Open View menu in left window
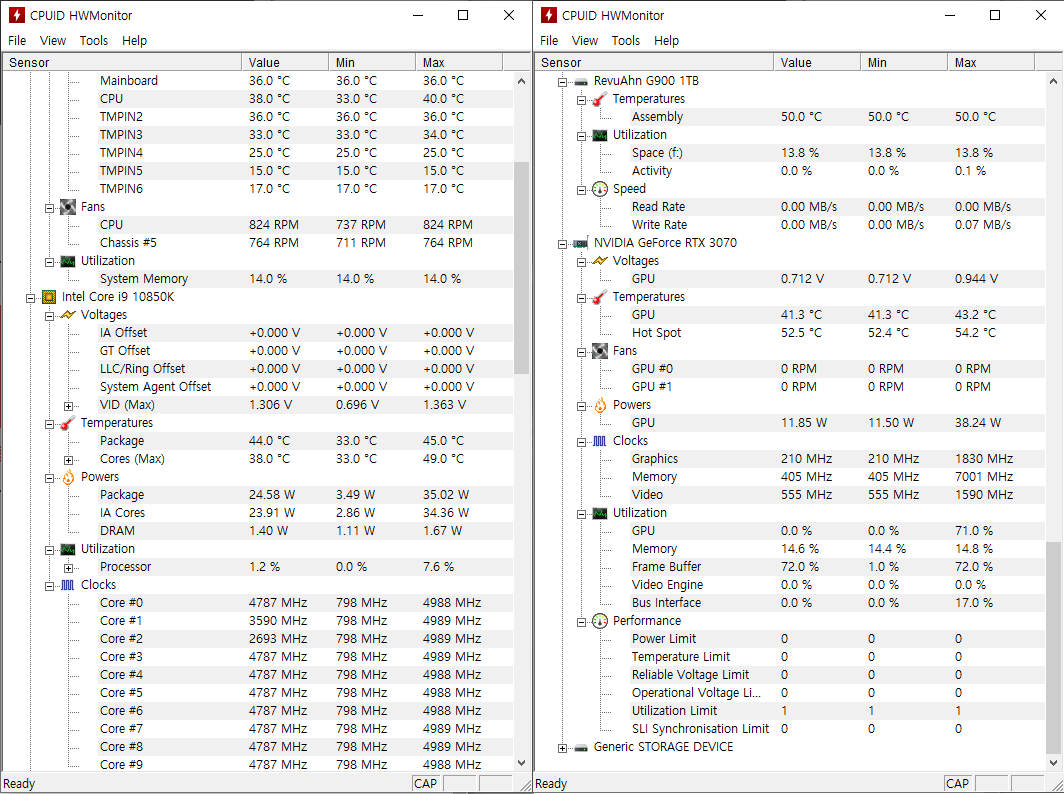 click(x=53, y=41)
